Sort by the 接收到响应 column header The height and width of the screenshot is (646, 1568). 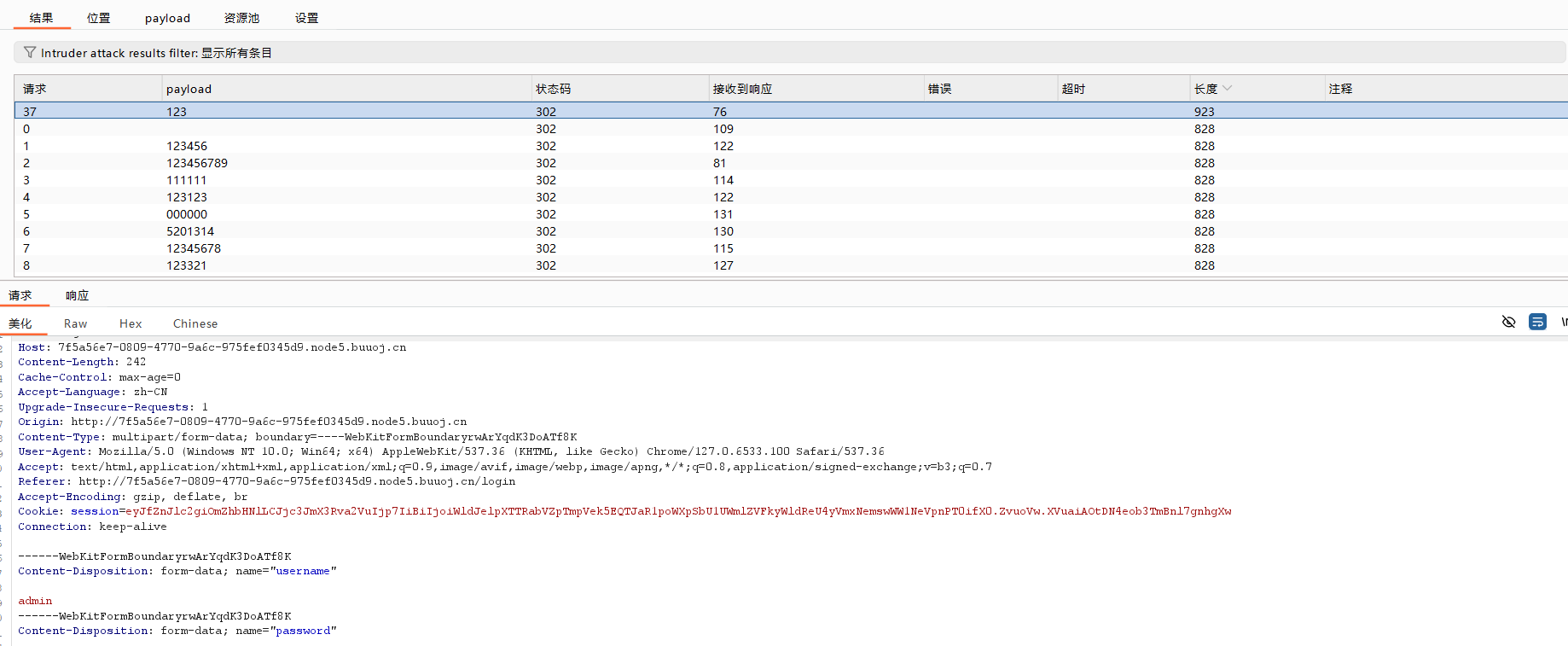816,89
